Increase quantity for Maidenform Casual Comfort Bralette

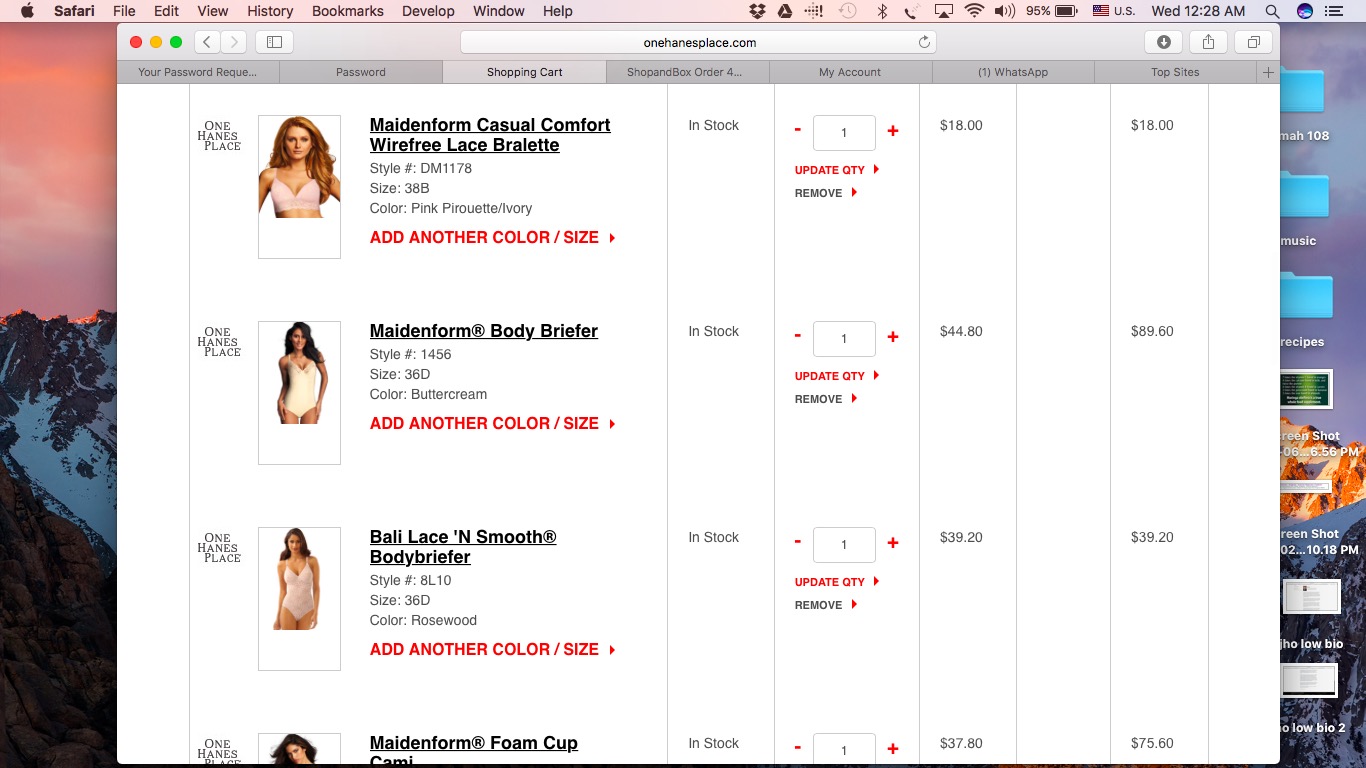tap(893, 131)
